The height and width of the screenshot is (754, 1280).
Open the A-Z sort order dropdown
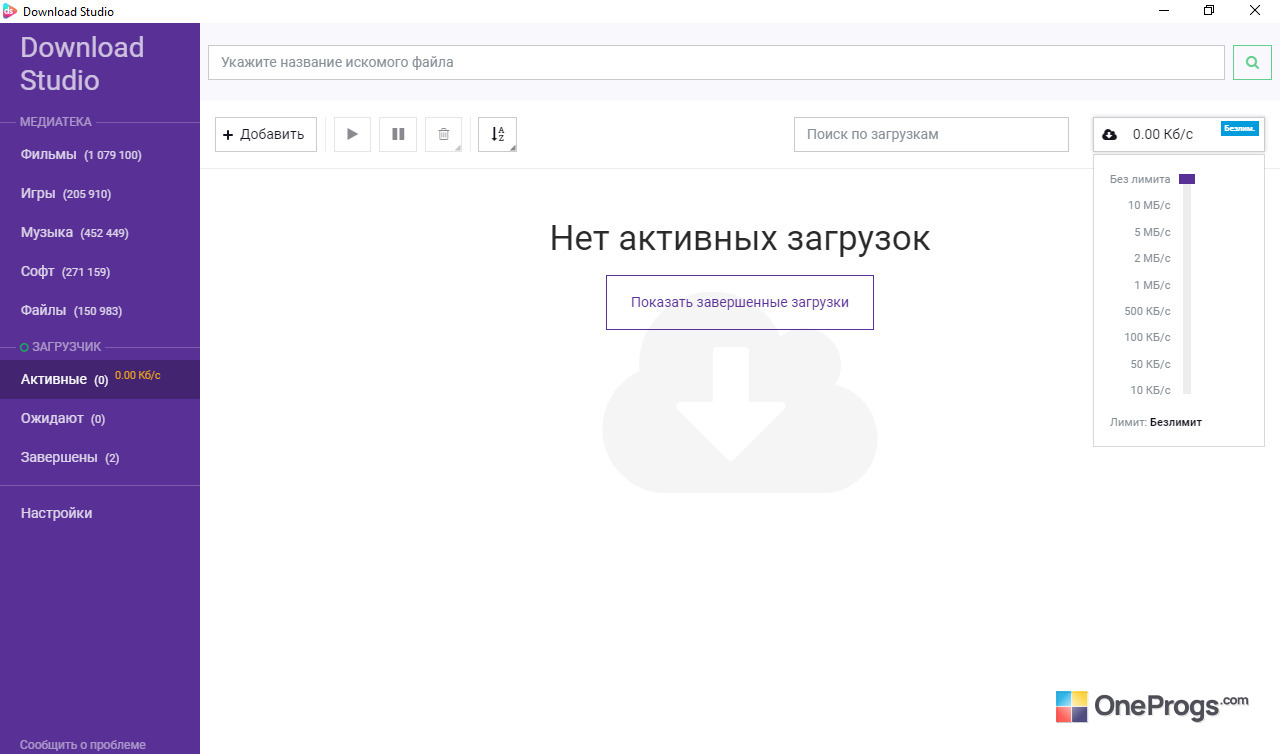(498, 134)
